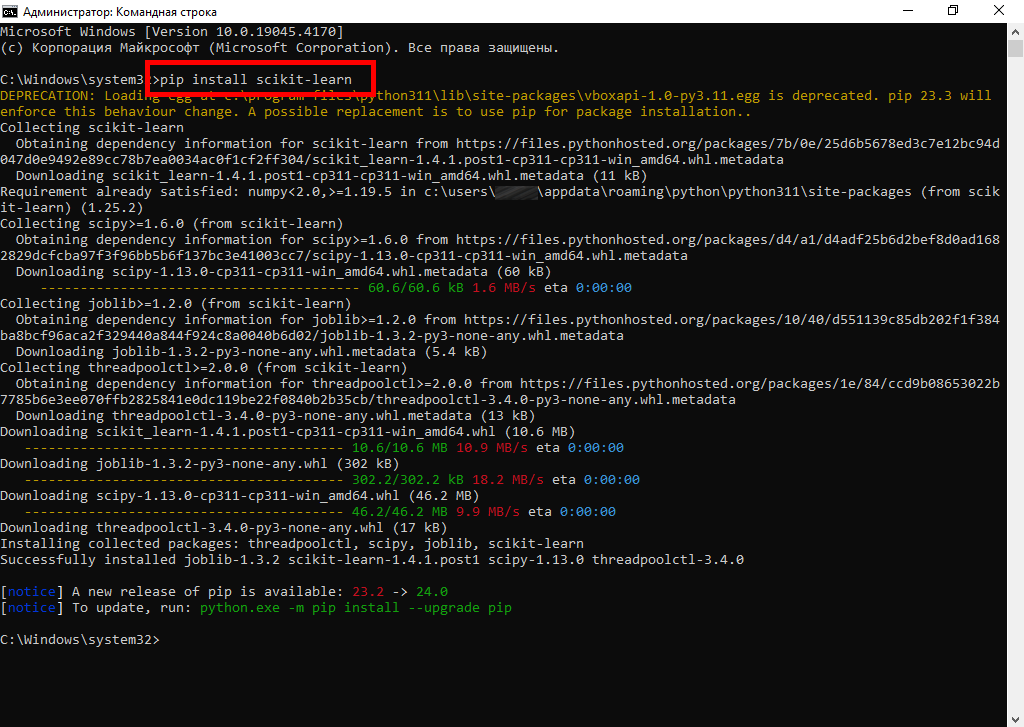Image resolution: width=1024 pixels, height=727 pixels.
Task: Click the 60.6/60.6 kB progress bar
Action: [x=188, y=288]
